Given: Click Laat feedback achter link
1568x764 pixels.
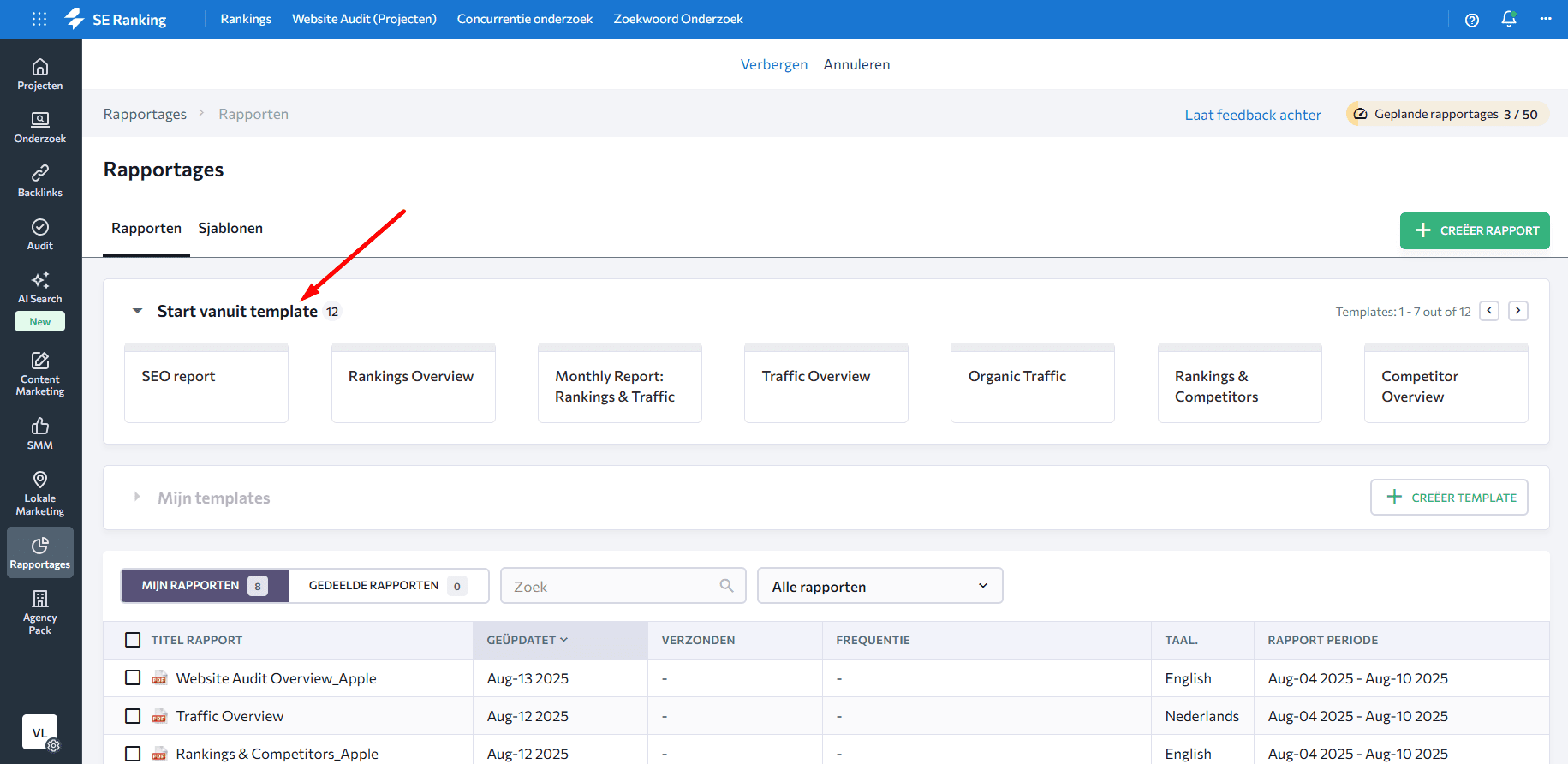Looking at the screenshot, I should click(1253, 115).
